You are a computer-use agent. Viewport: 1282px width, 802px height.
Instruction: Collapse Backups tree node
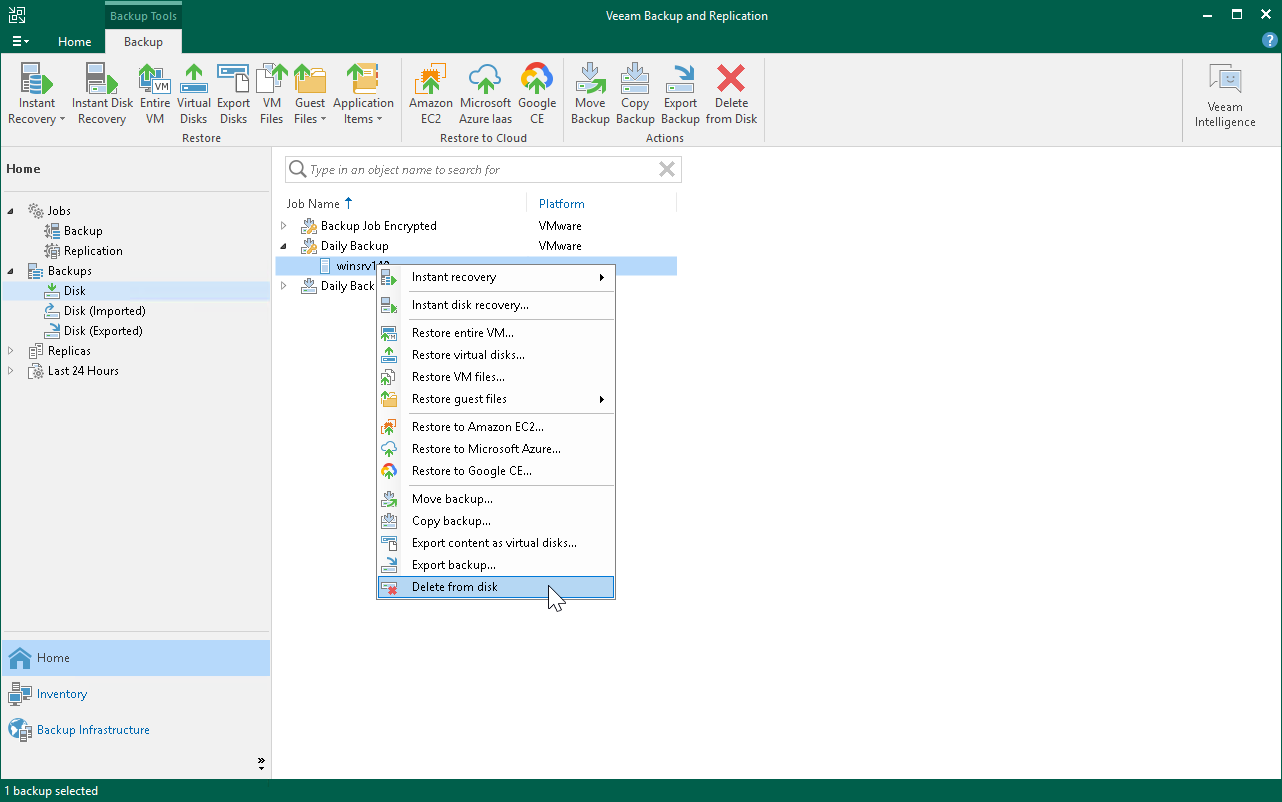(x=10, y=271)
